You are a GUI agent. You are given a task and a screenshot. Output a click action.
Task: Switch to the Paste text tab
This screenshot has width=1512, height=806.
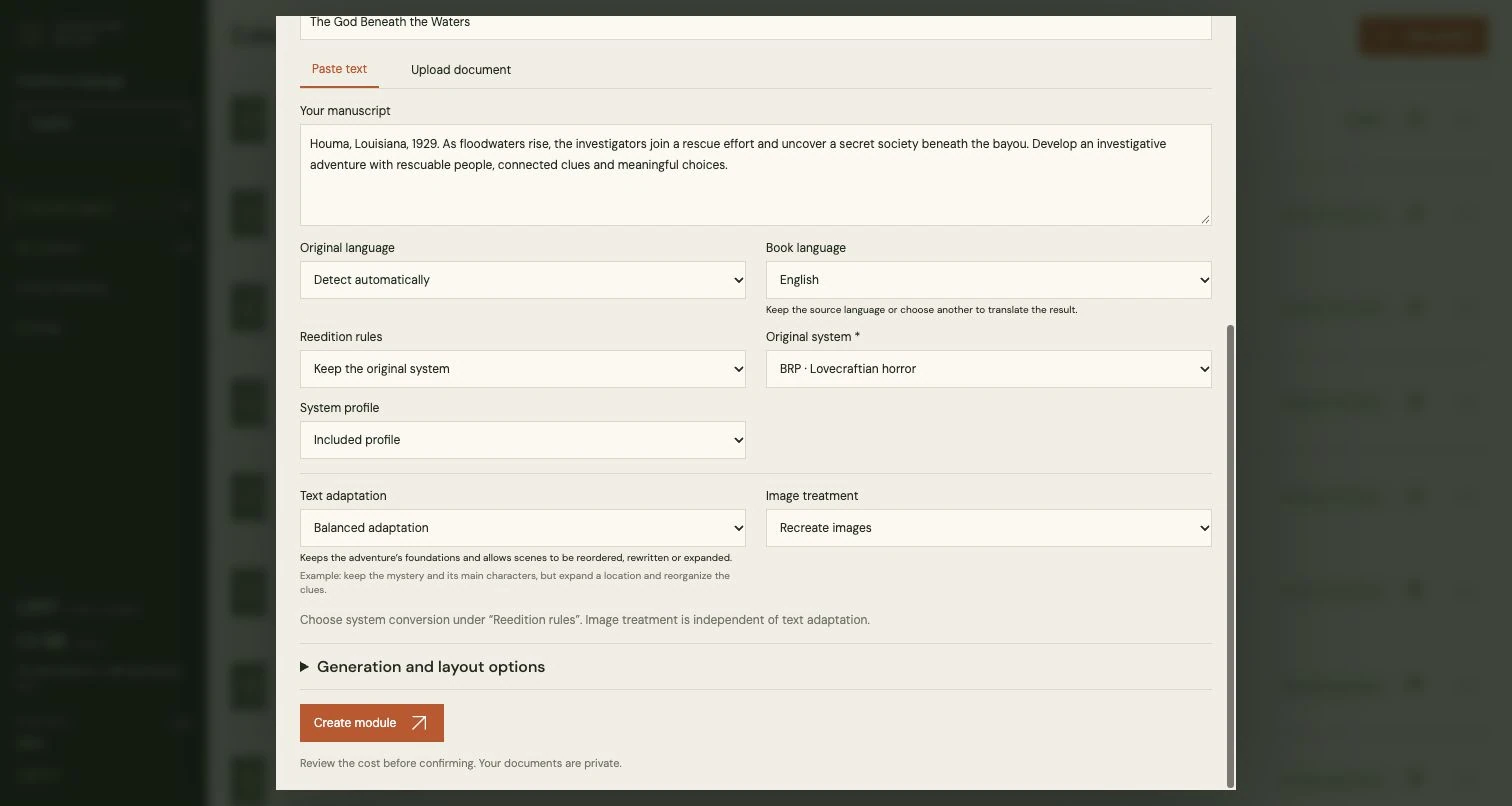click(x=339, y=69)
